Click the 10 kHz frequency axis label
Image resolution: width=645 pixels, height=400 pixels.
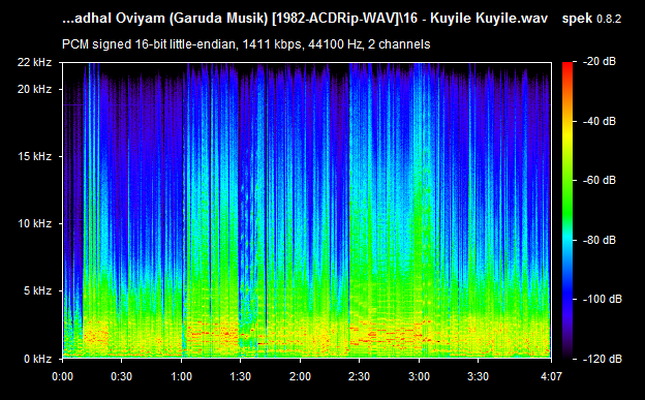pyautogui.click(x=35, y=223)
